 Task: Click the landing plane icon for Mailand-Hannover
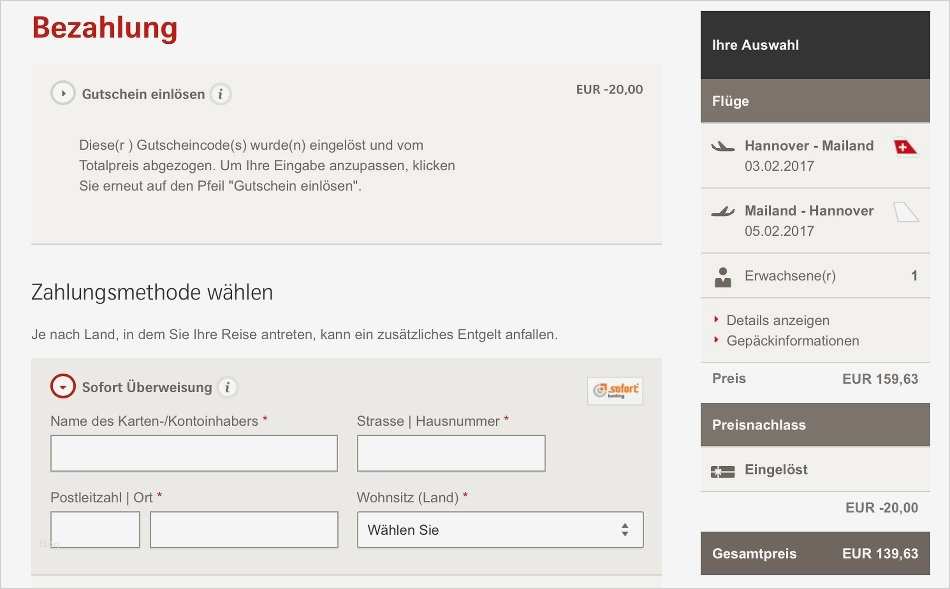(723, 210)
